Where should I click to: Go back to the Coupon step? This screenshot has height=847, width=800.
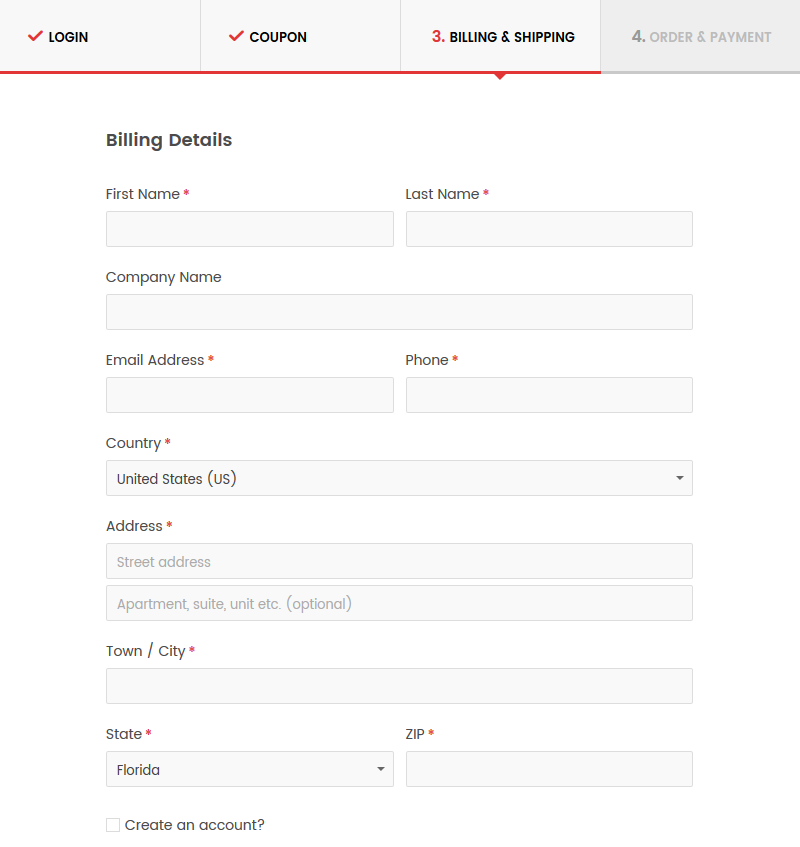click(278, 37)
